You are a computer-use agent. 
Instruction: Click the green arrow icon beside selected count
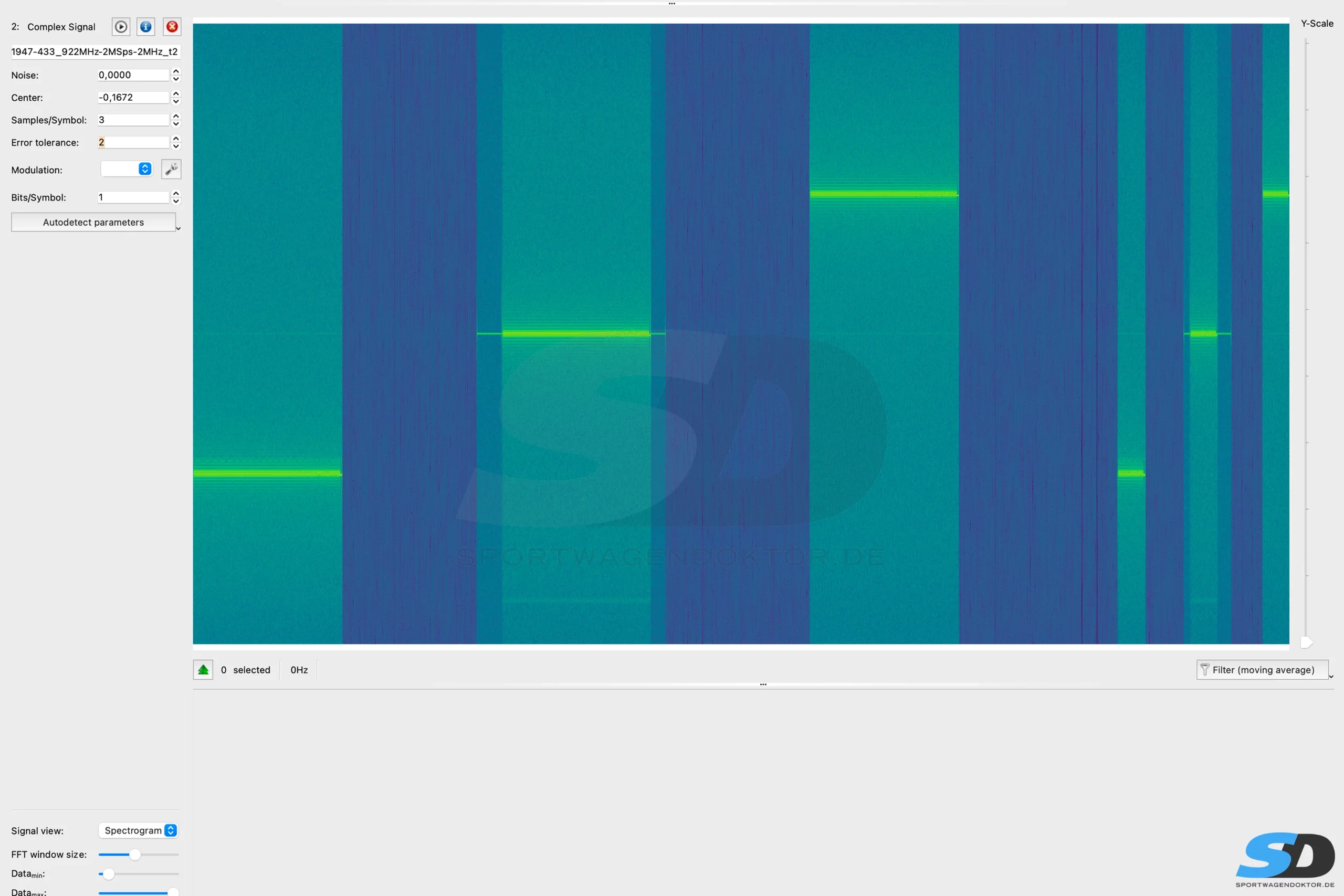(x=203, y=670)
